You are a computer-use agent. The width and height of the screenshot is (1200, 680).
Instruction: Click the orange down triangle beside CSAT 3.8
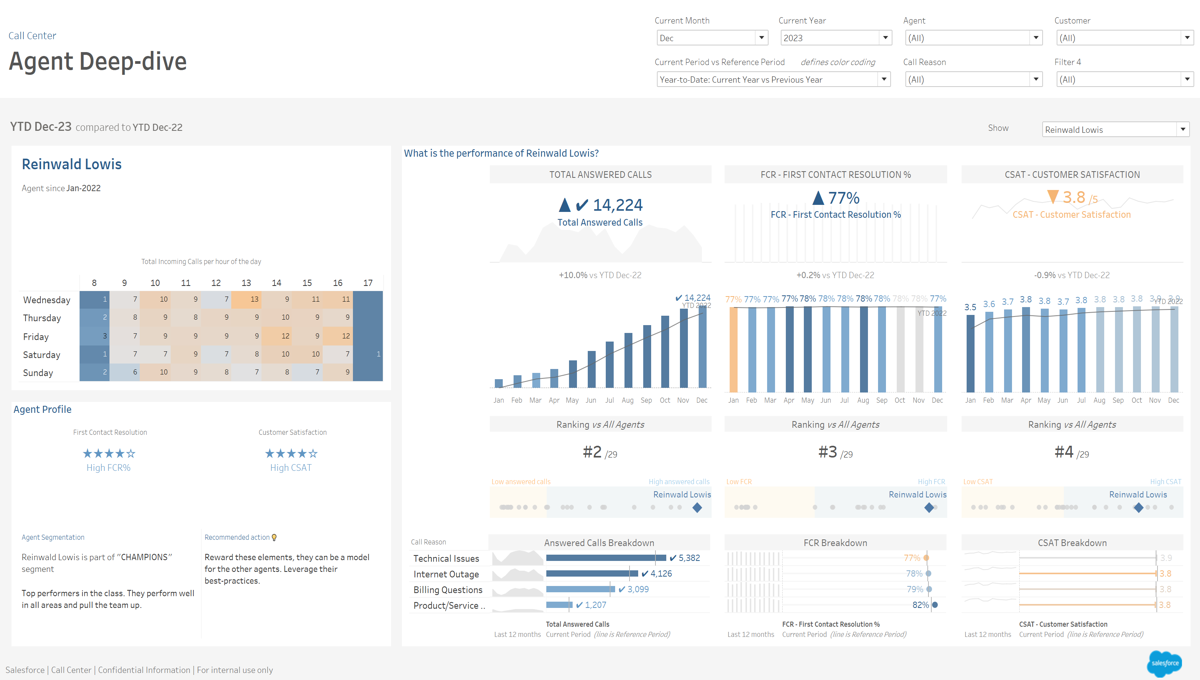point(1052,198)
